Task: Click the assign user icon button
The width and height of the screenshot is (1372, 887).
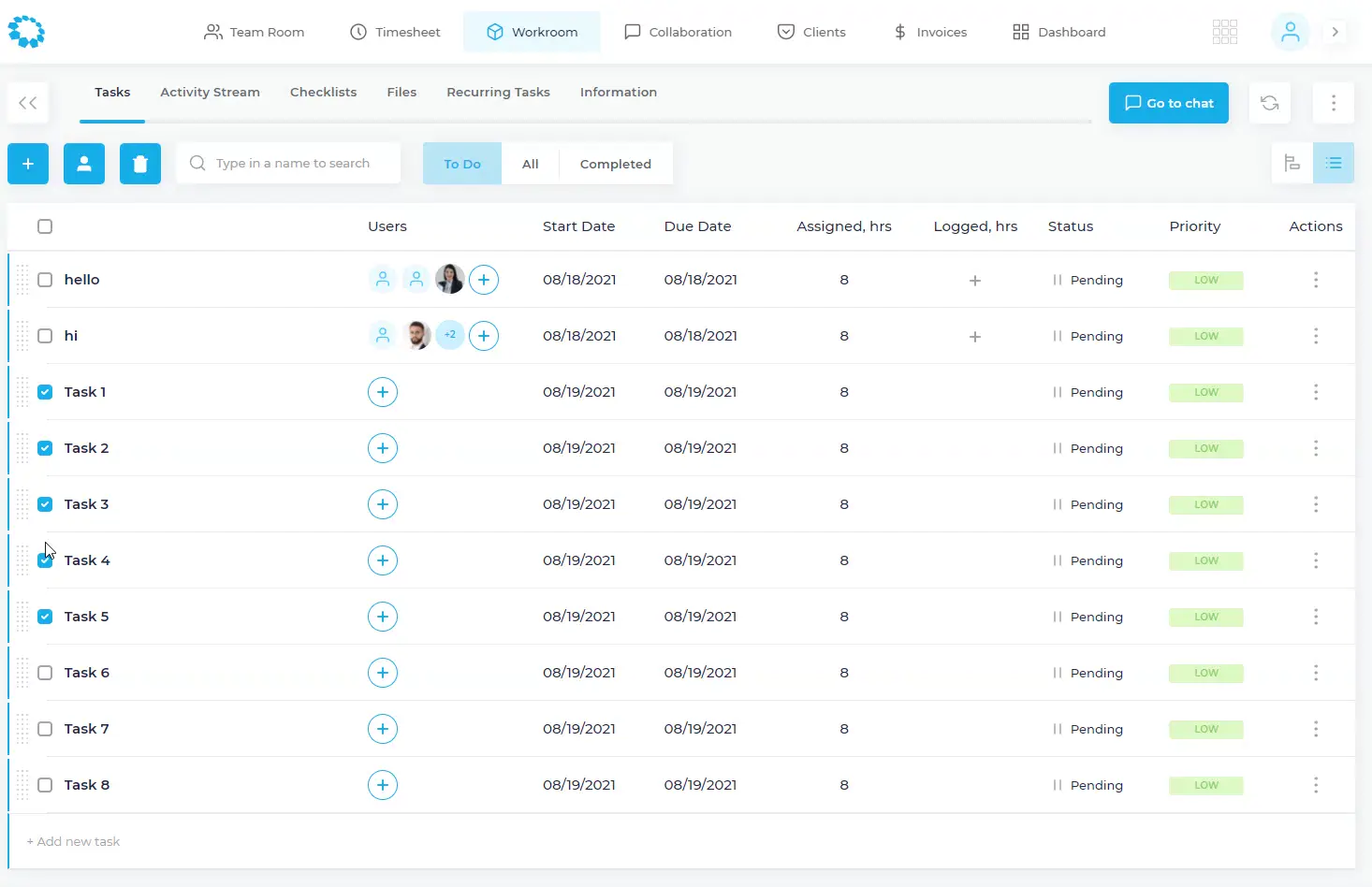Action: [84, 164]
